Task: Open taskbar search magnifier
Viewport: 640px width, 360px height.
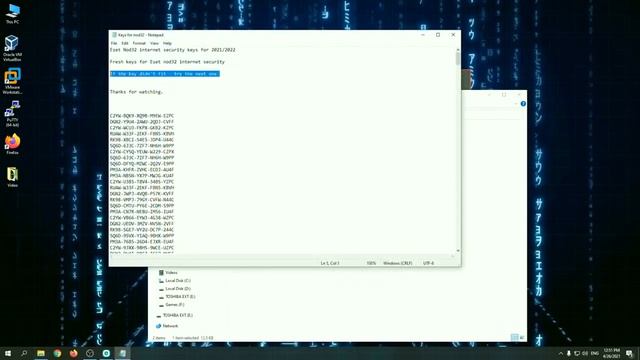Action: [x=24, y=353]
